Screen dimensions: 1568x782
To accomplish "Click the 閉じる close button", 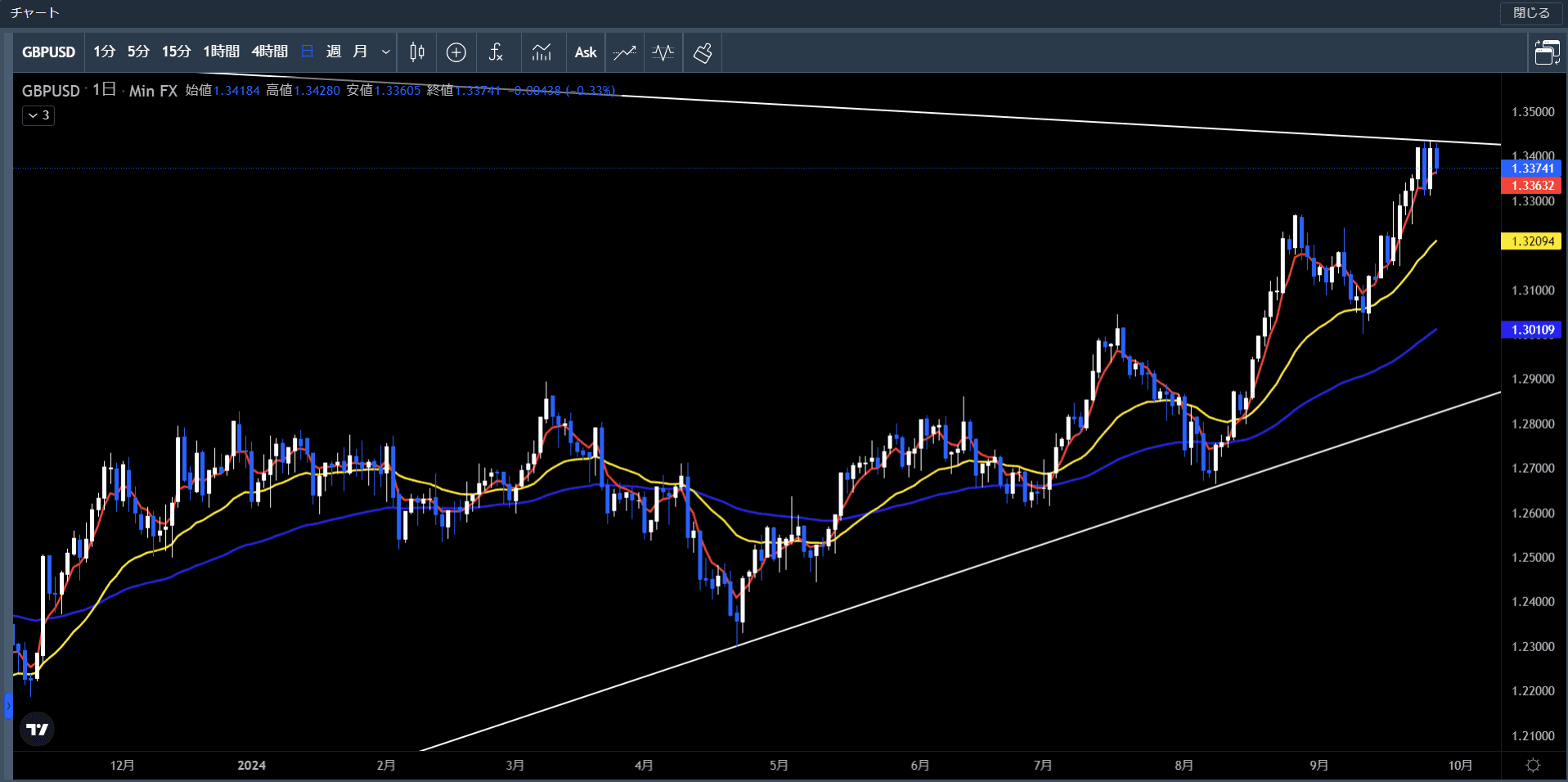I will click(1531, 13).
